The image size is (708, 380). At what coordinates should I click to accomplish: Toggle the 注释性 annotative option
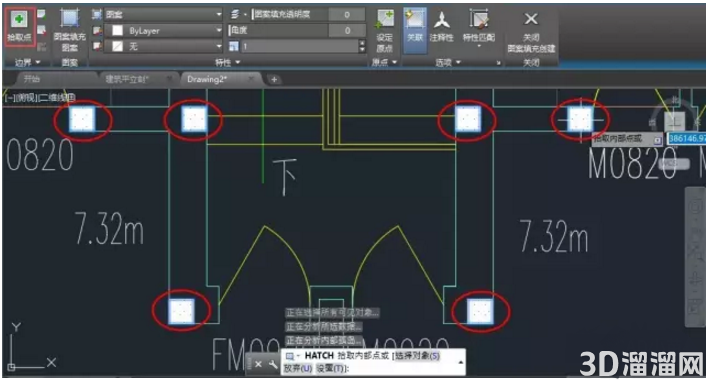(x=442, y=27)
